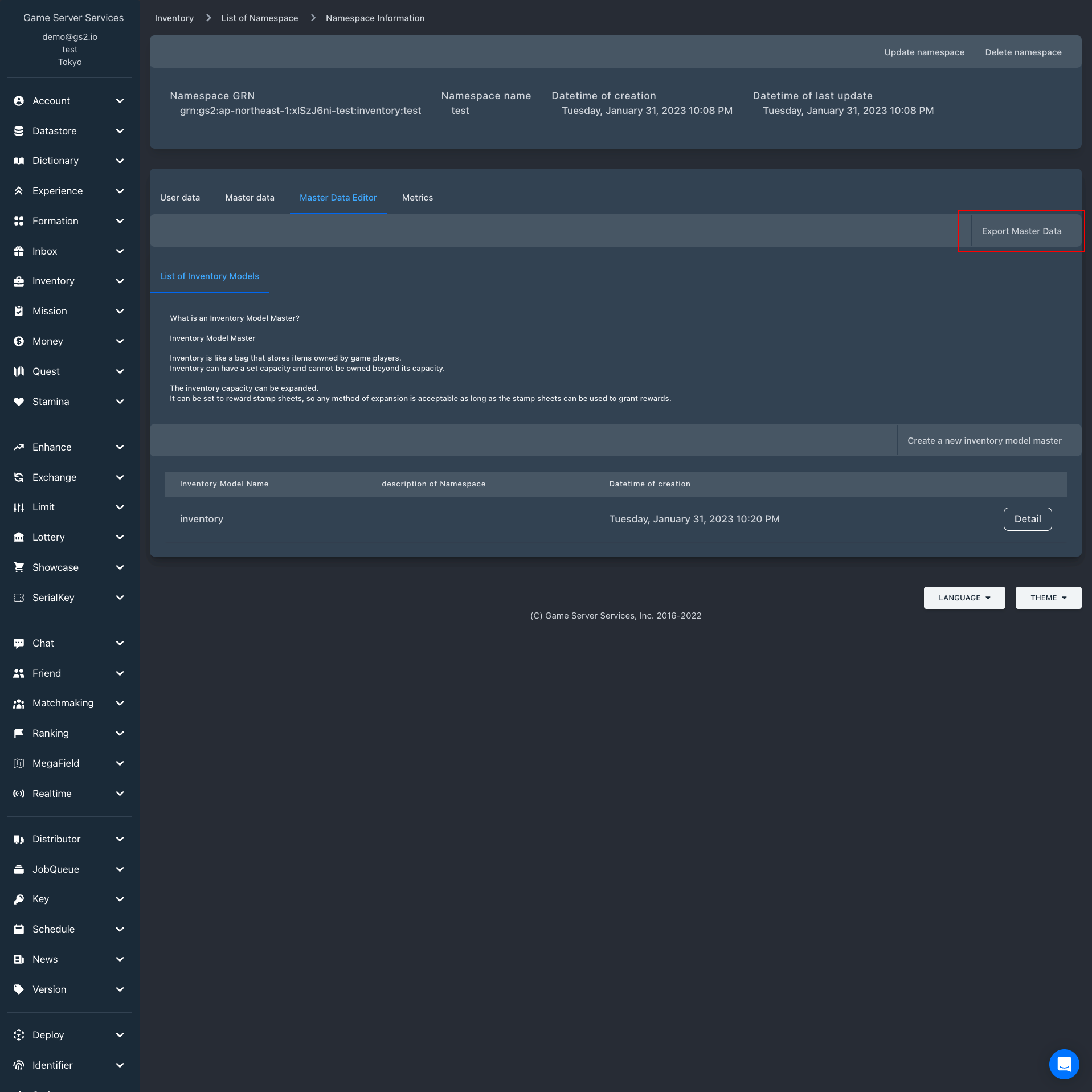This screenshot has width=1092, height=1092.
Task: Click the Namespace Information breadcrumb
Action: click(375, 18)
